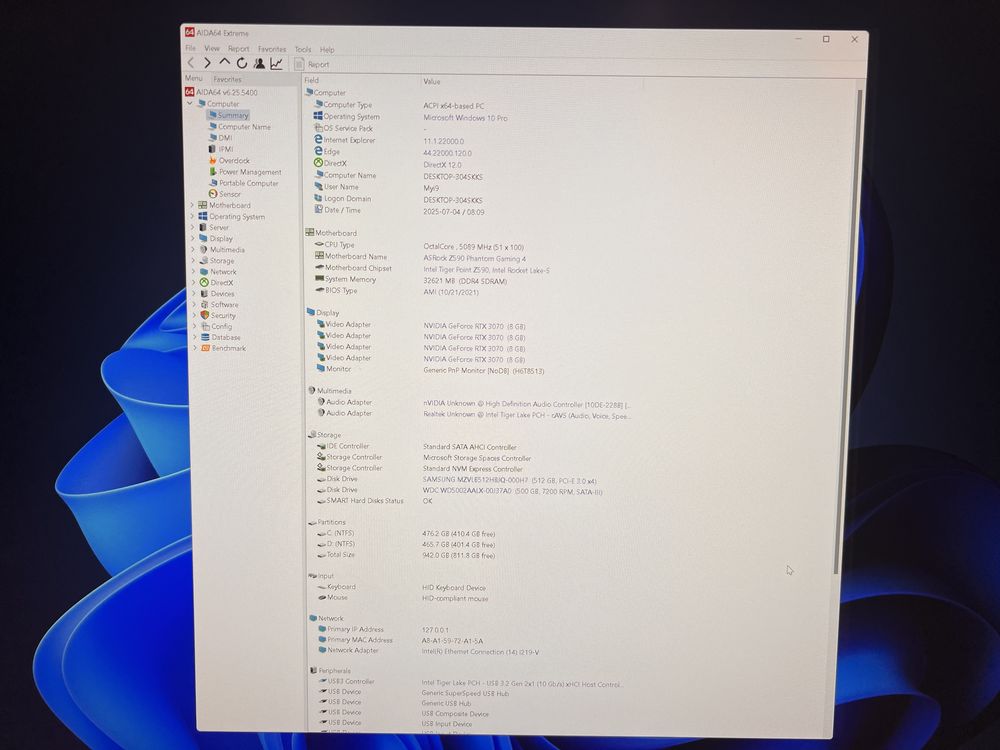Open the user Manage icon in toolbar
The height and width of the screenshot is (750, 1000).
click(259, 63)
